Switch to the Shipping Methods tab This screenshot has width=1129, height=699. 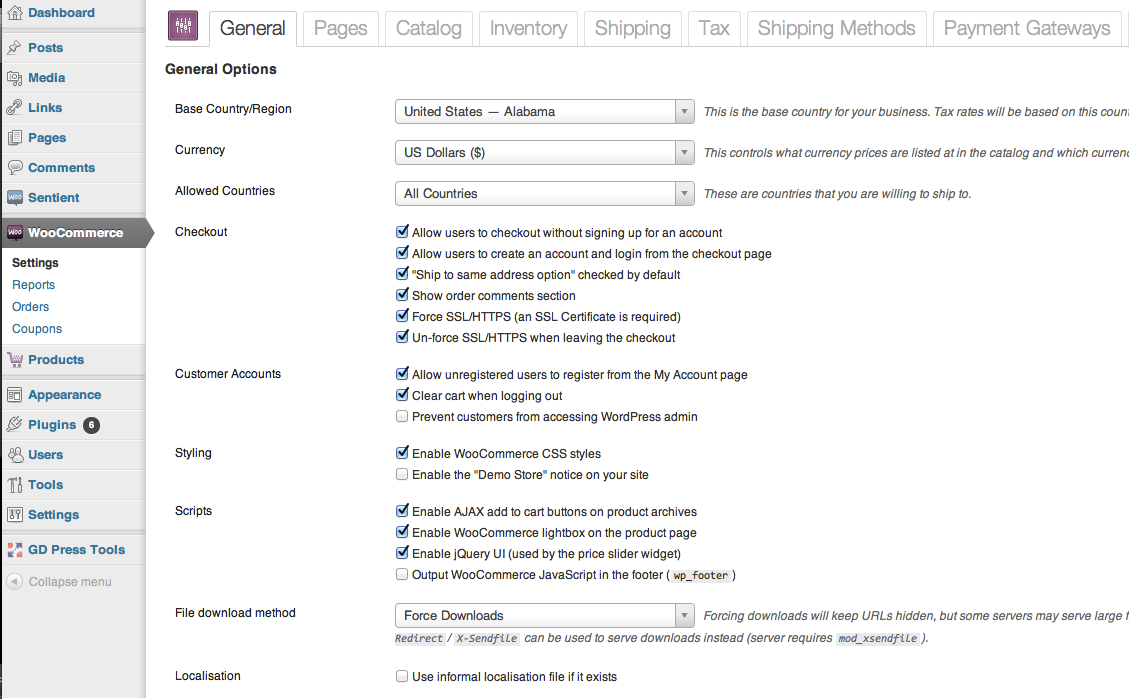pyautogui.click(x=837, y=29)
